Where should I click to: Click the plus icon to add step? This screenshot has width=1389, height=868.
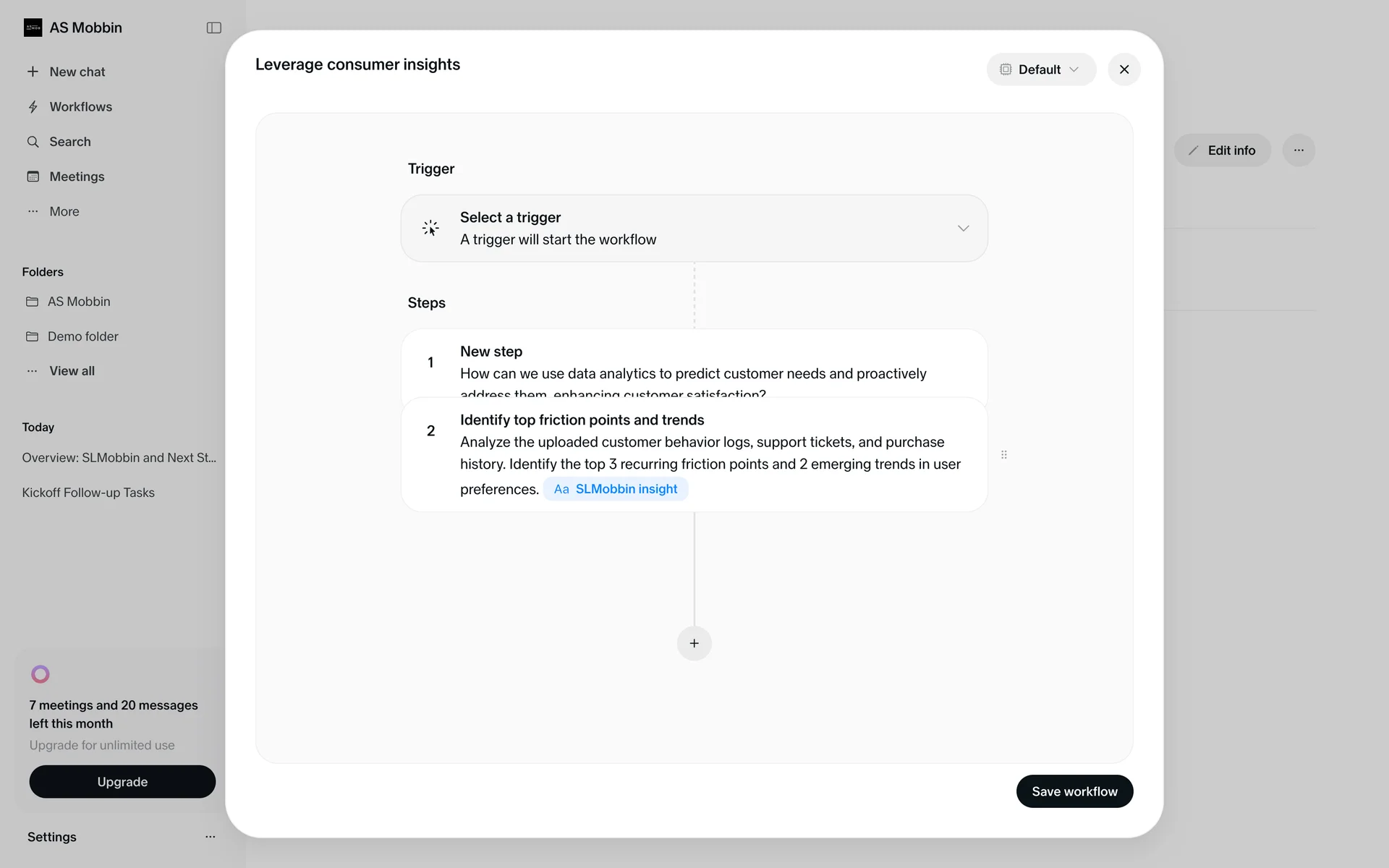click(694, 643)
